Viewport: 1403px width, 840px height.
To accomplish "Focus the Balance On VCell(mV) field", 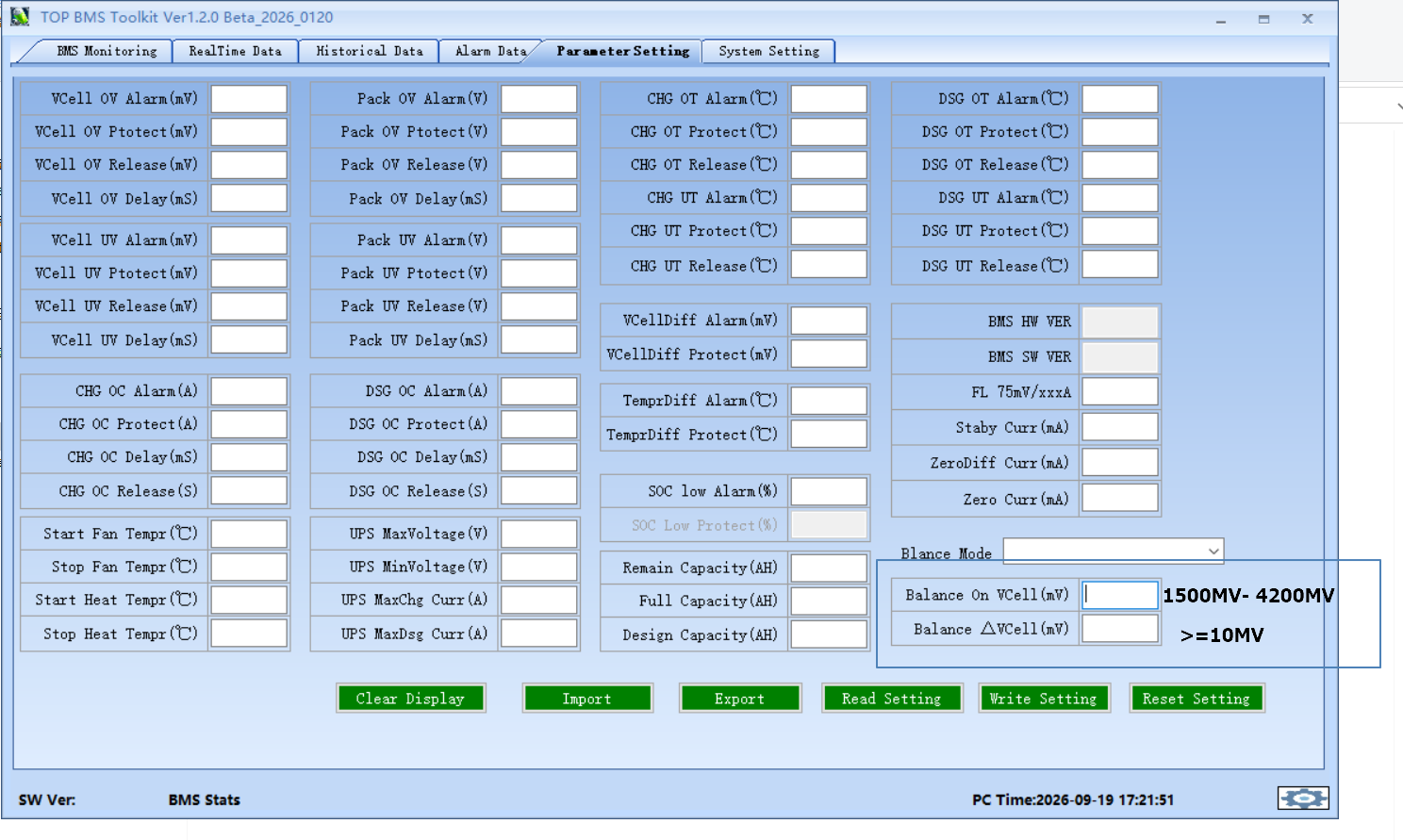I will 1120,595.
